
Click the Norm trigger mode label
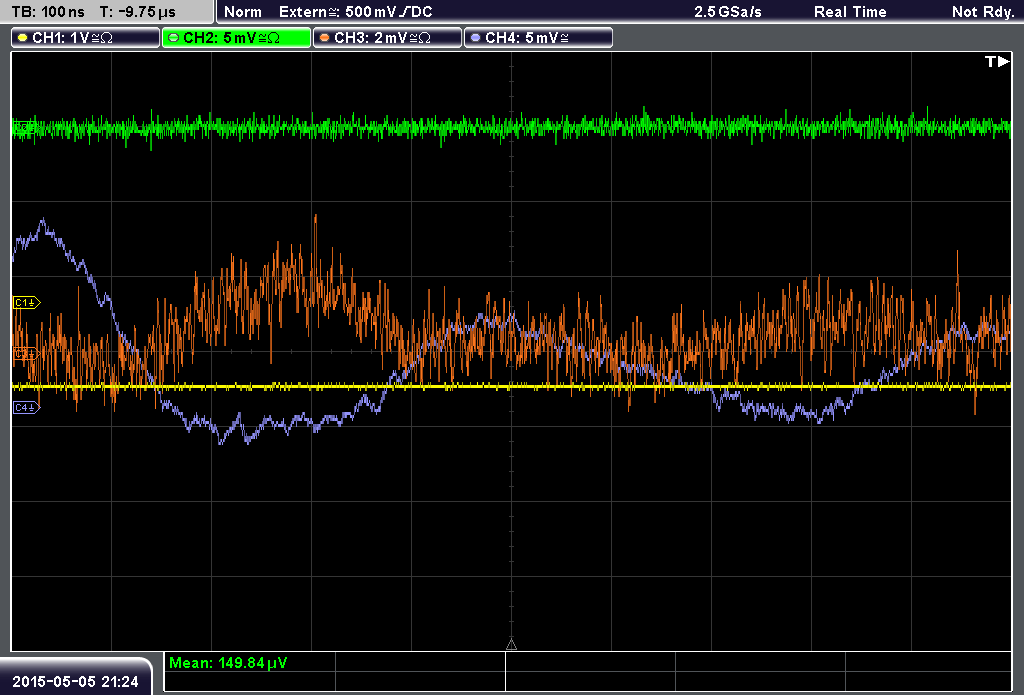pyautogui.click(x=243, y=12)
